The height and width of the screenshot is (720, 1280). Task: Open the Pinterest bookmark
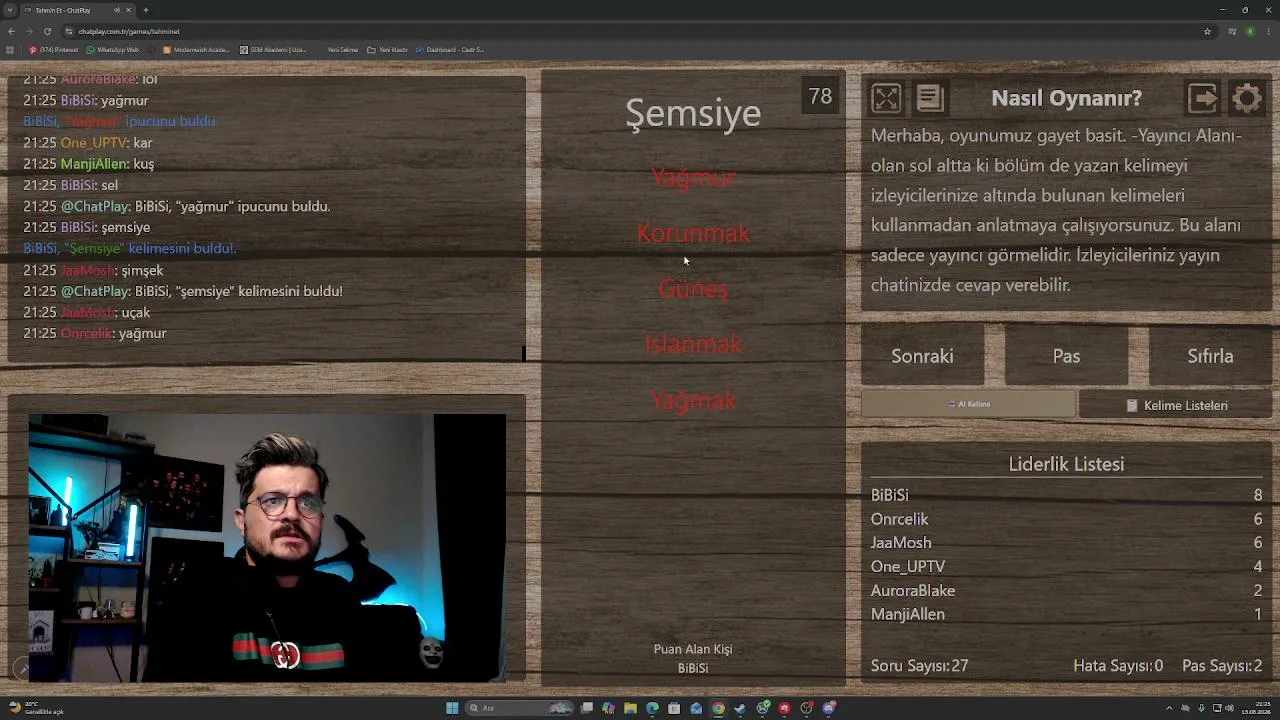point(54,49)
